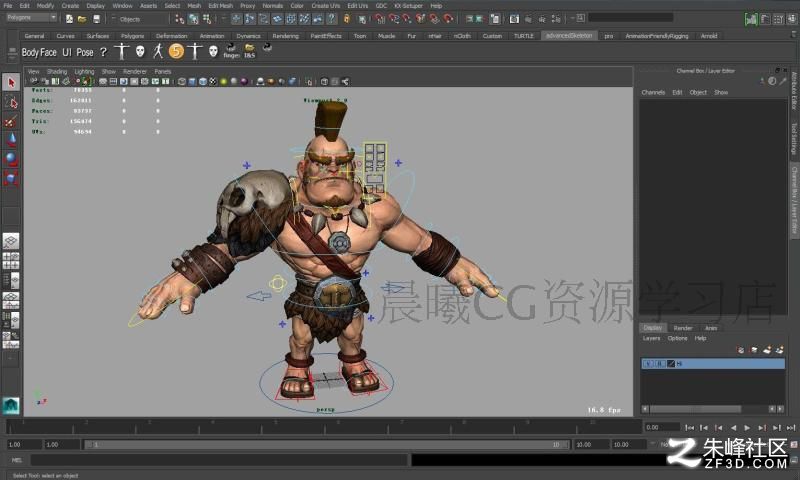The height and width of the screenshot is (480, 800).
Task: Click the playback range slider bar
Action: coord(327,445)
